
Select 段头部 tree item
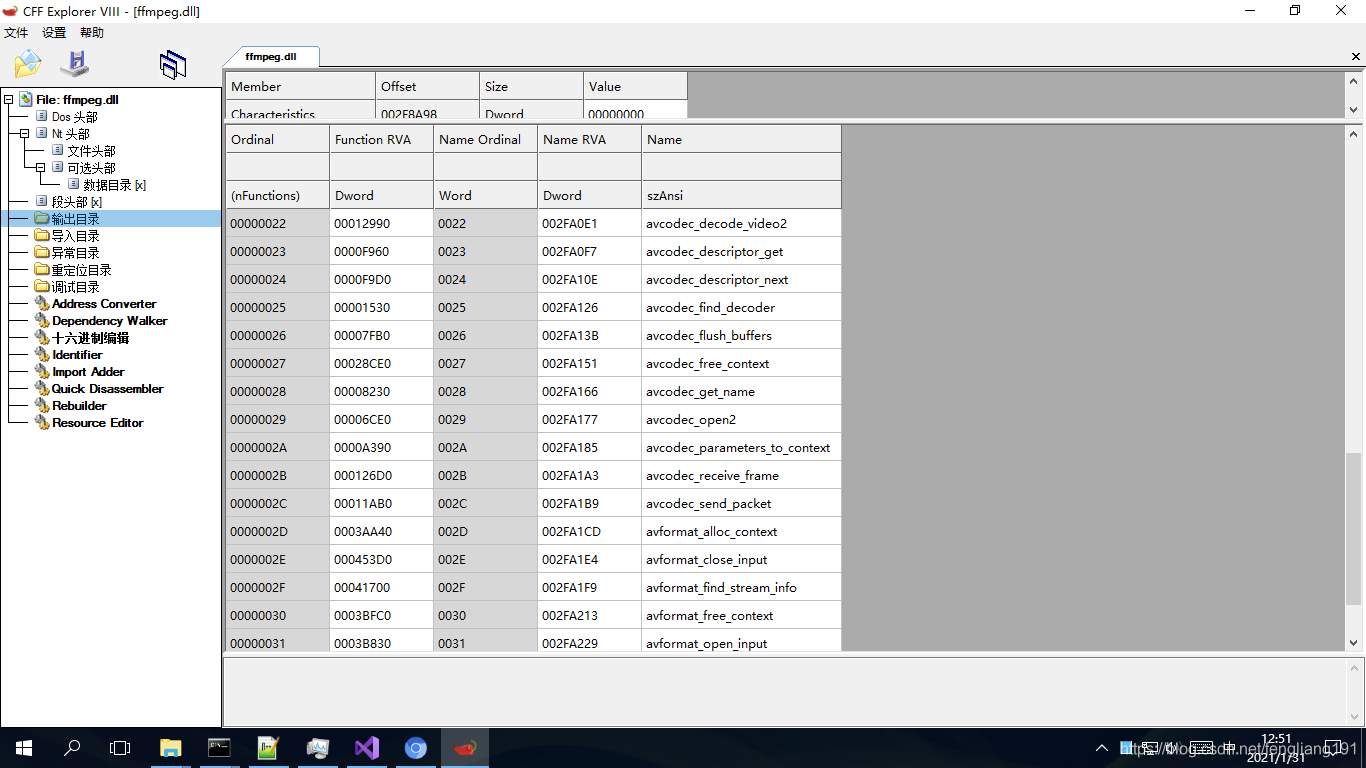[76, 202]
